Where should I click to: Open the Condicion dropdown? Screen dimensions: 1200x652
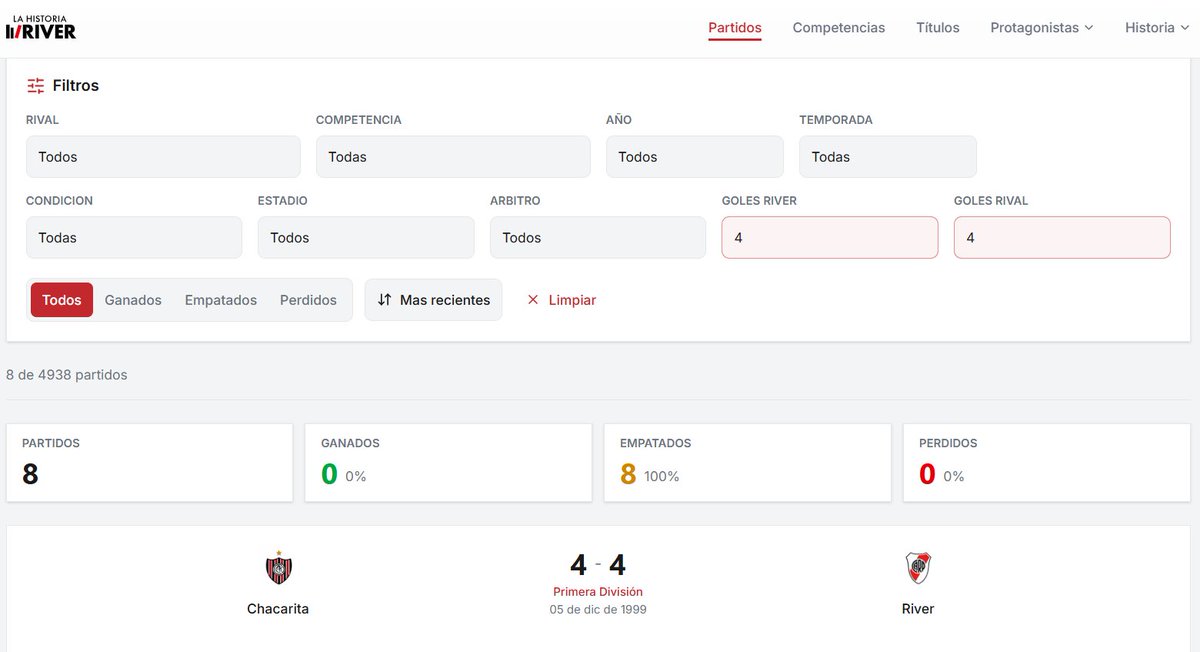coord(134,238)
